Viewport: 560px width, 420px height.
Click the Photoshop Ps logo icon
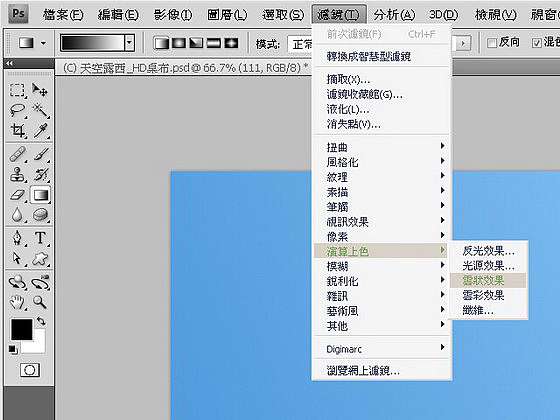pos(18,14)
